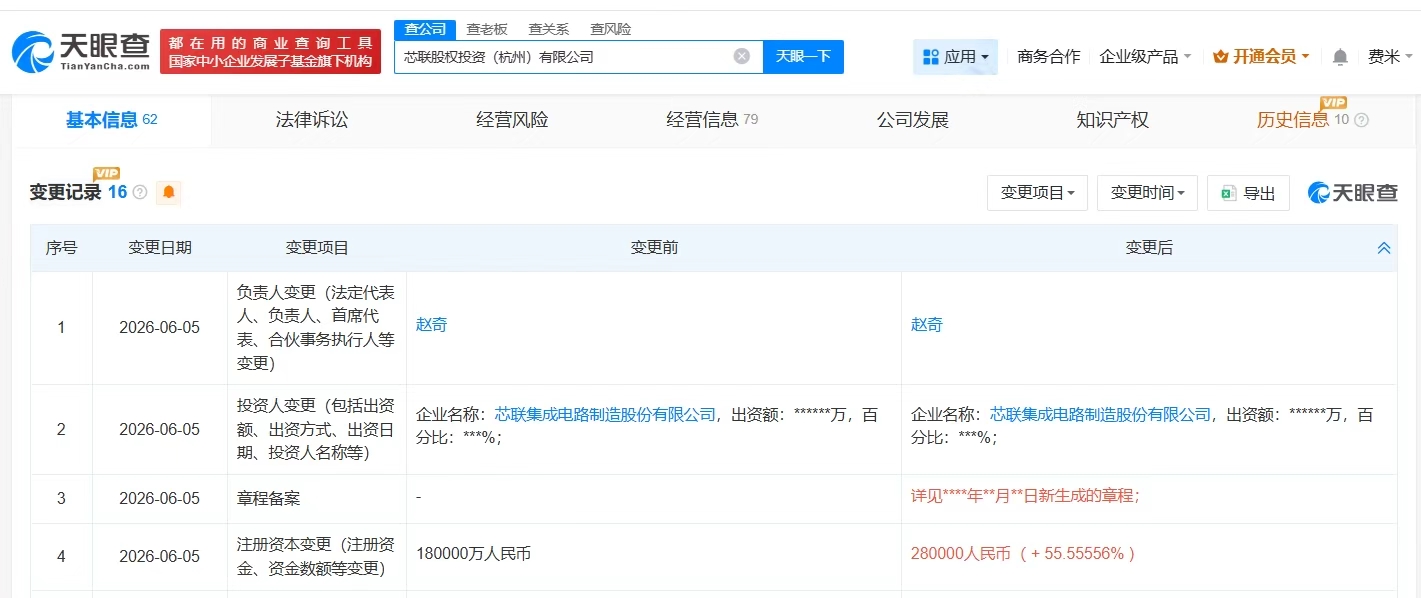The height and width of the screenshot is (598, 1421).
Task: Click the 序号 column header
Action: coord(61,248)
